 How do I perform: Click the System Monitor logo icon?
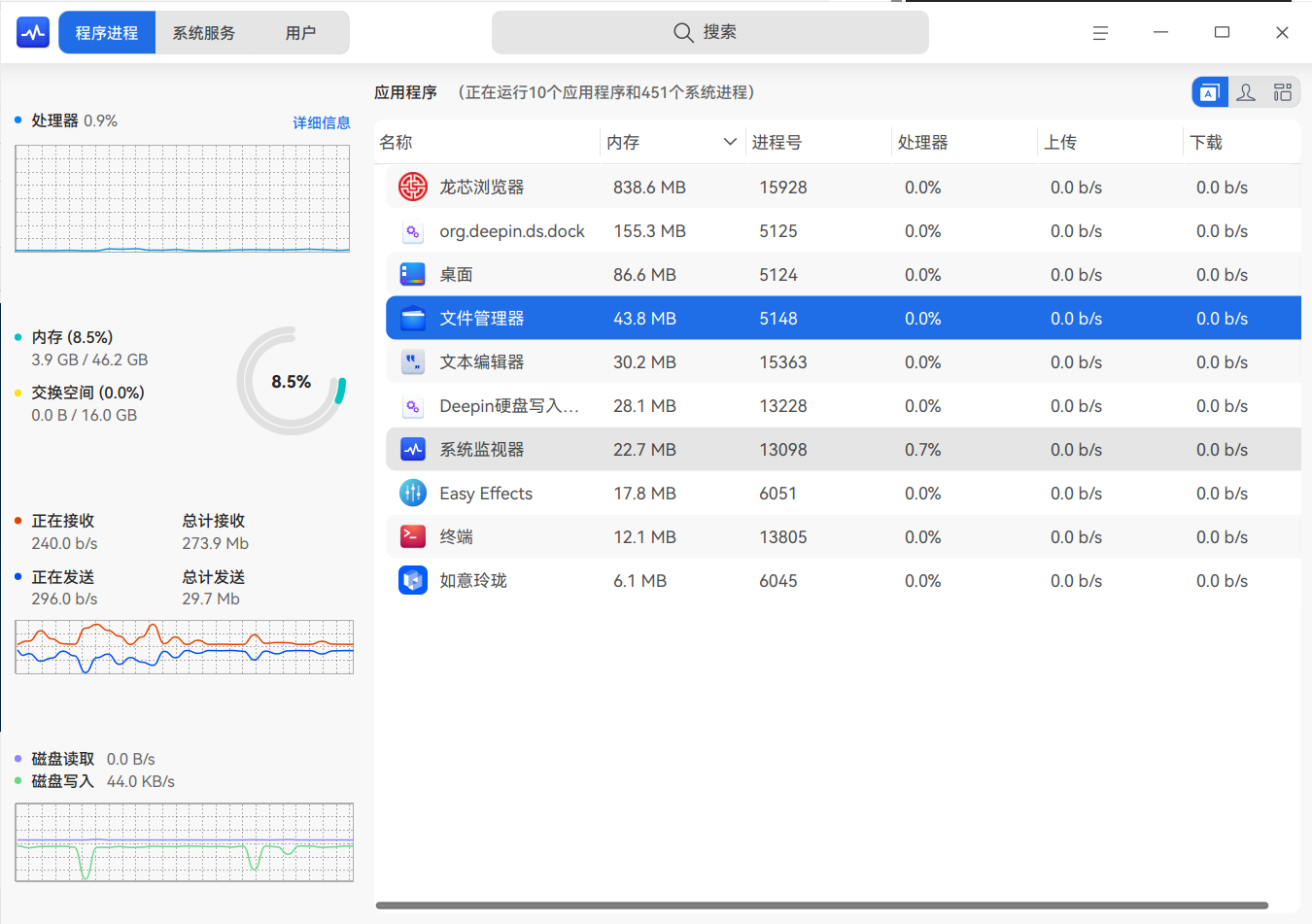point(33,33)
